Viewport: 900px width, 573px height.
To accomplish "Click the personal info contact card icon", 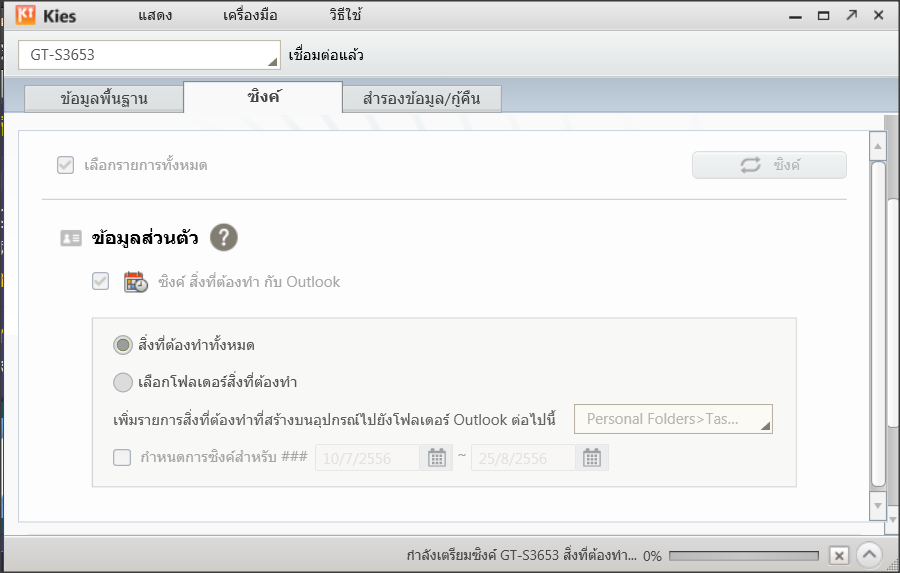I will [71, 238].
